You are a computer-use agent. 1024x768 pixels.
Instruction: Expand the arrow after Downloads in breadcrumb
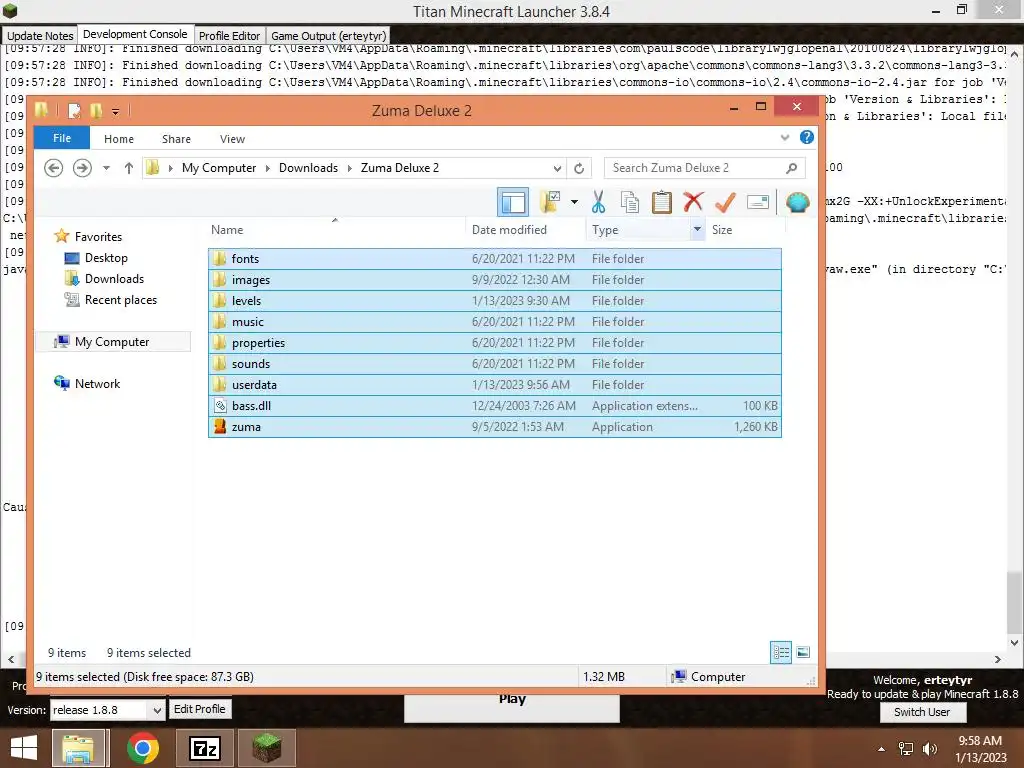[x=349, y=168]
